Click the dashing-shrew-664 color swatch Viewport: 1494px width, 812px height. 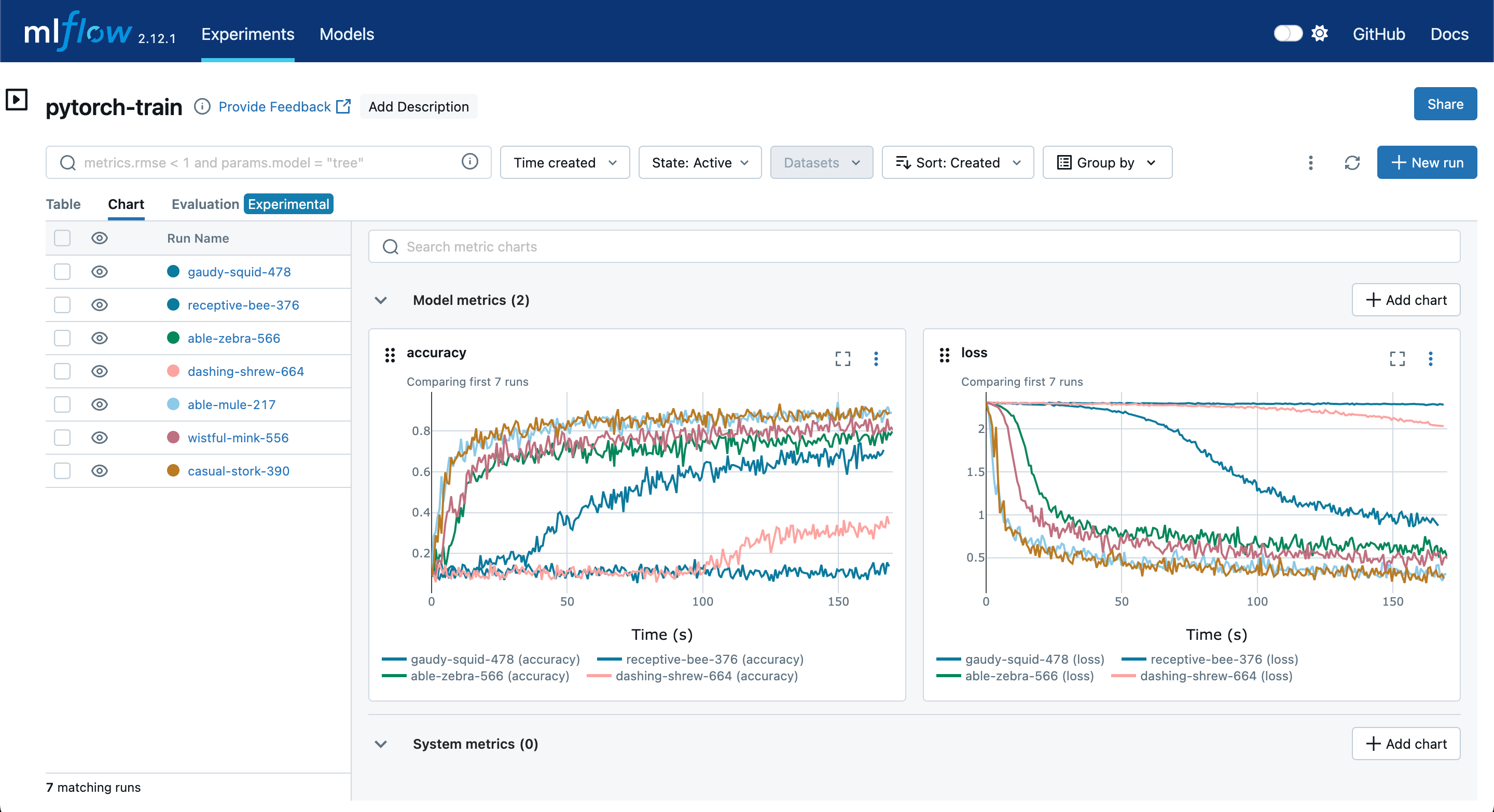pos(173,371)
